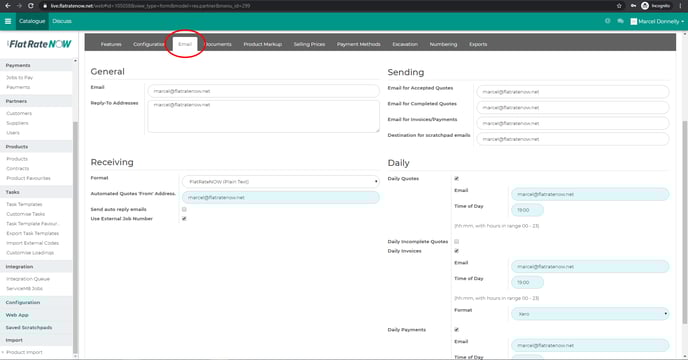Click Destination for scratchpad emails field
This screenshot has height=360, width=688.
tap(573, 139)
